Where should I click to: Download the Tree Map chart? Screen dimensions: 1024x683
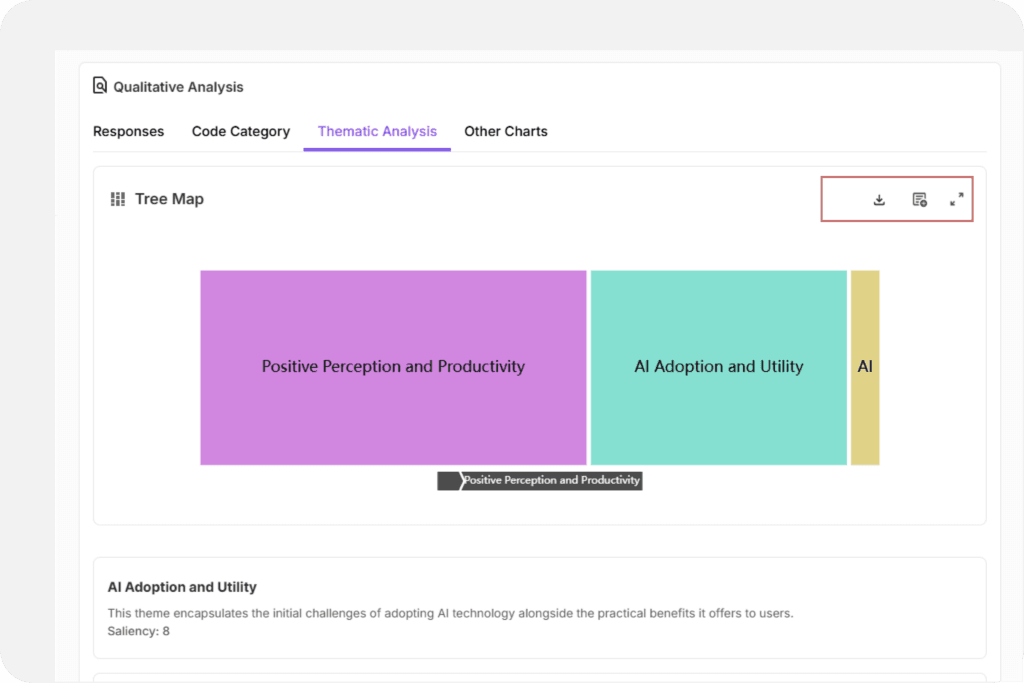pos(879,200)
